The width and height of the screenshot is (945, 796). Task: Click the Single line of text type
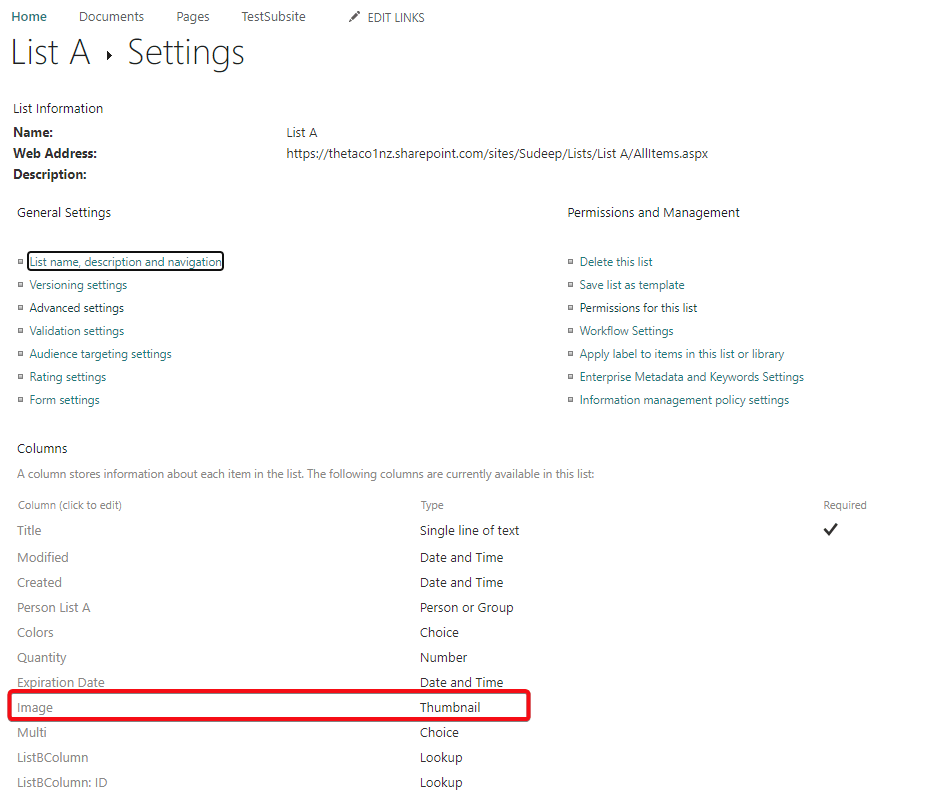[469, 531]
